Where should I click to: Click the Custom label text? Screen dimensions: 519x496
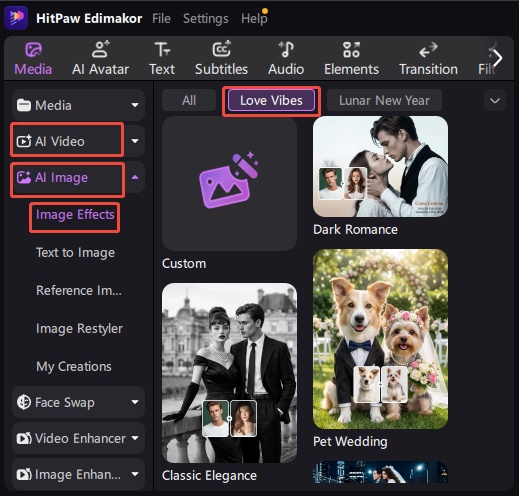coord(184,264)
